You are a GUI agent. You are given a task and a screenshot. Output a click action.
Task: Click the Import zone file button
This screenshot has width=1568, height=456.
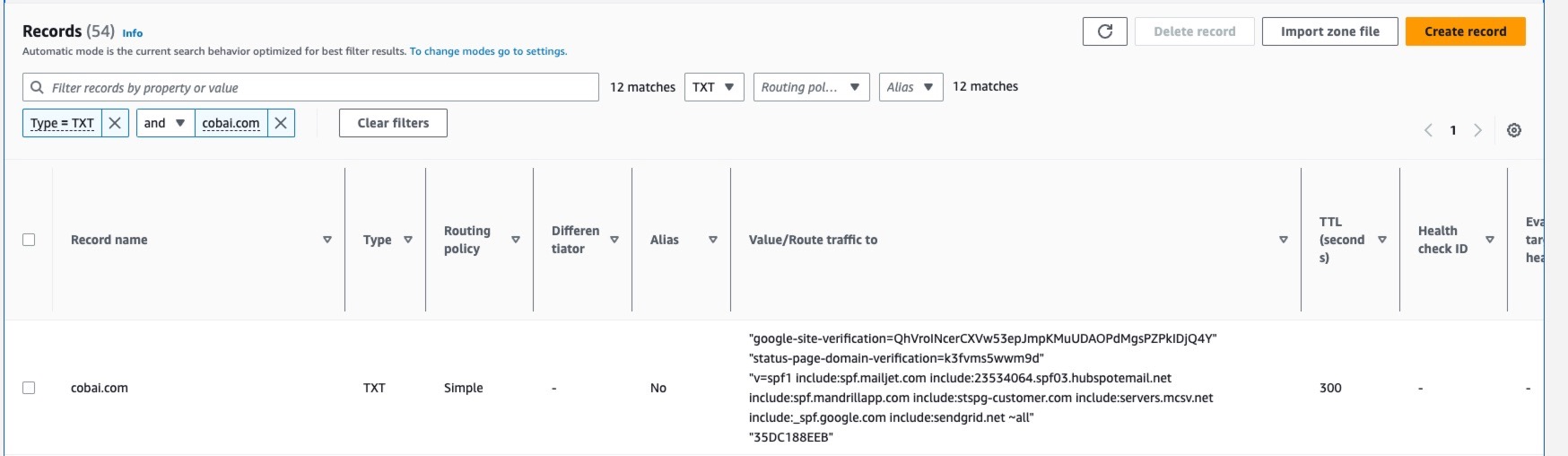[1329, 31]
